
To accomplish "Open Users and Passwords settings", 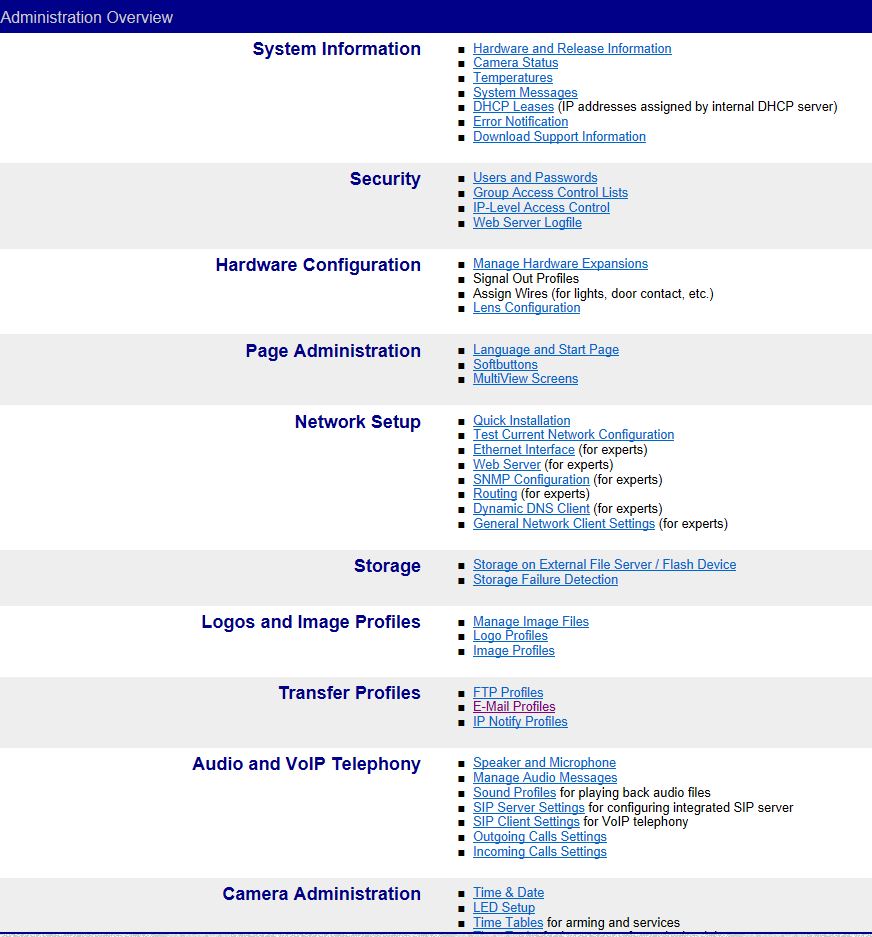I will 535,178.
